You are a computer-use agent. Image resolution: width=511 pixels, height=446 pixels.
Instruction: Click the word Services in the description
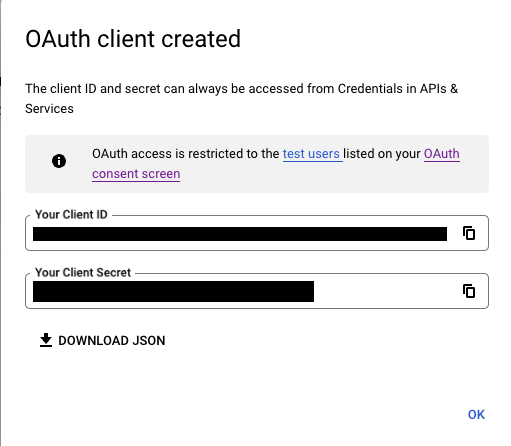[x=49, y=109]
